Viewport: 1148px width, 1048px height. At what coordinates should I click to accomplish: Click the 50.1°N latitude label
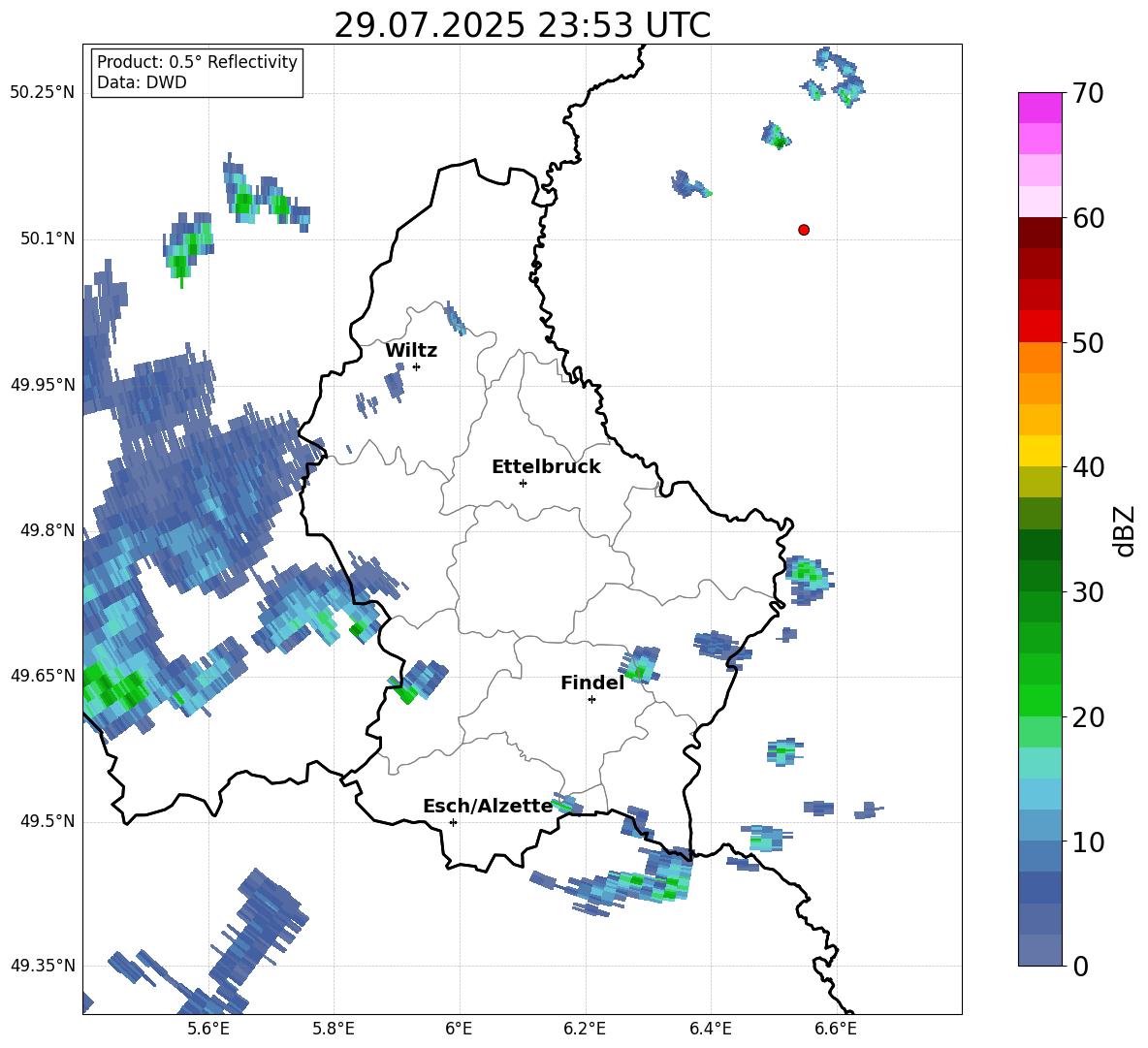pyautogui.click(x=48, y=238)
